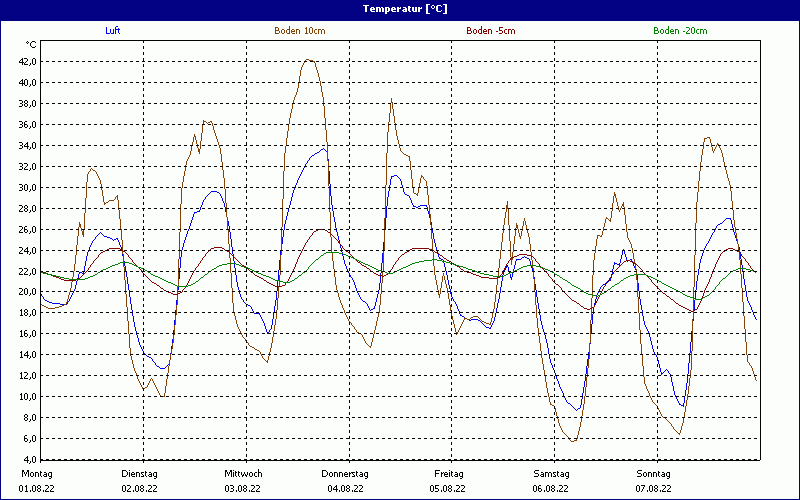Click the 30,0 y-axis tick label

tap(27, 187)
